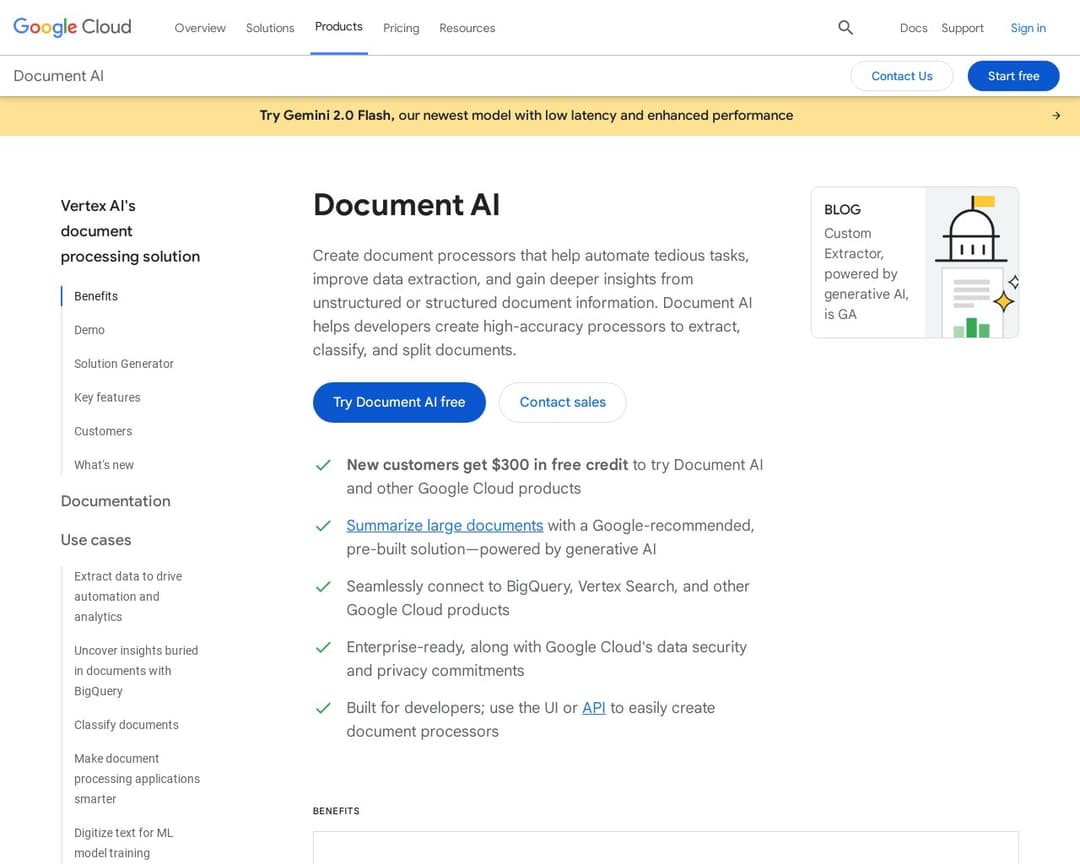The height and width of the screenshot is (864, 1080).
Task: Click the Contact Us button
Action: tap(902, 76)
